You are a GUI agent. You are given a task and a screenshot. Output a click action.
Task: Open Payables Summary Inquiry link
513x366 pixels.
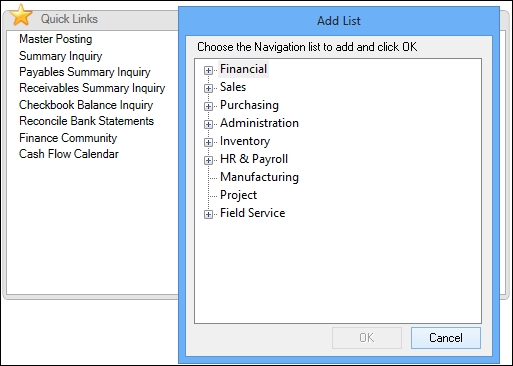pos(85,72)
